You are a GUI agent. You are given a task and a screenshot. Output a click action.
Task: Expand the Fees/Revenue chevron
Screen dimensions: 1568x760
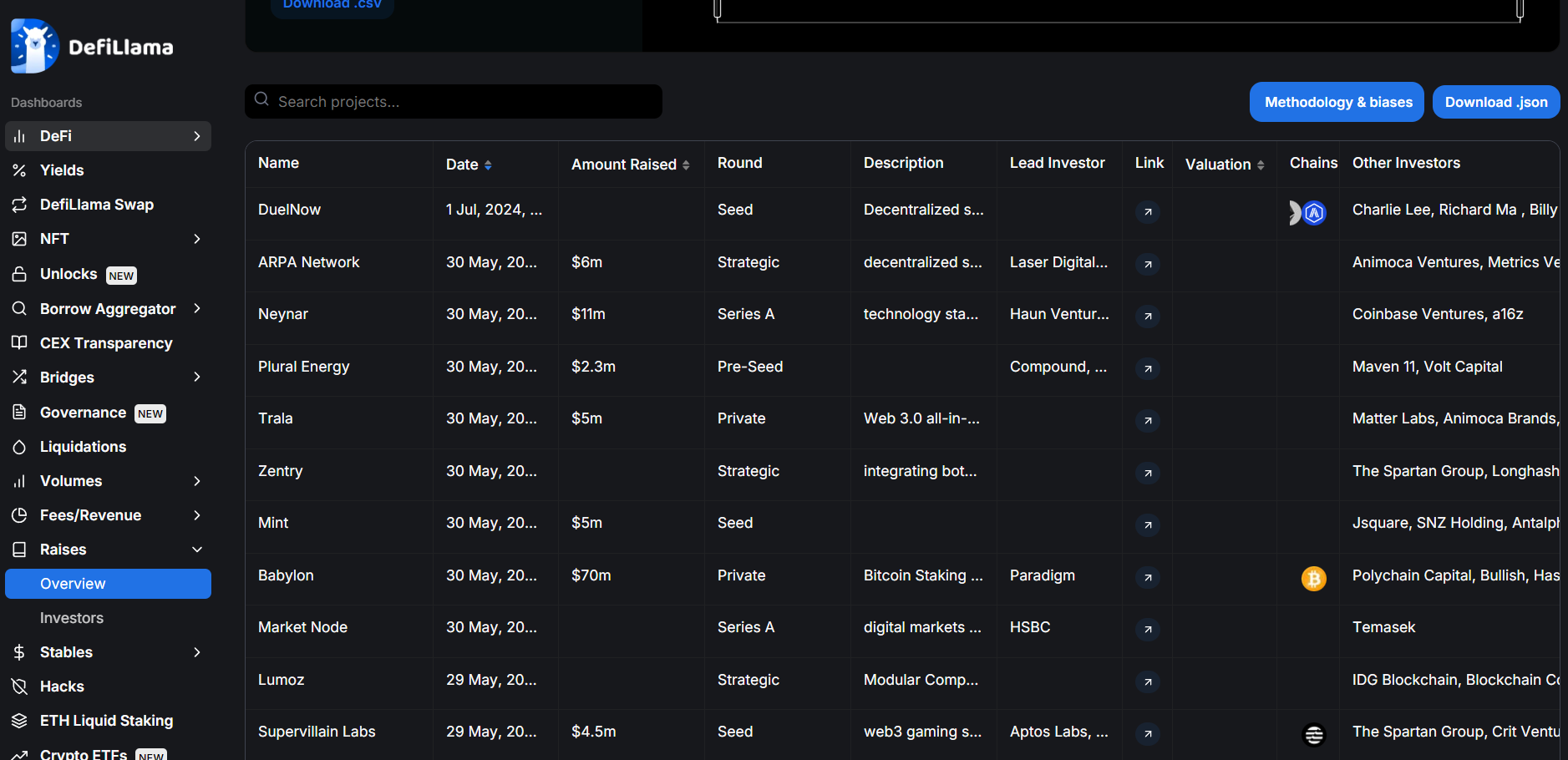[x=197, y=515]
